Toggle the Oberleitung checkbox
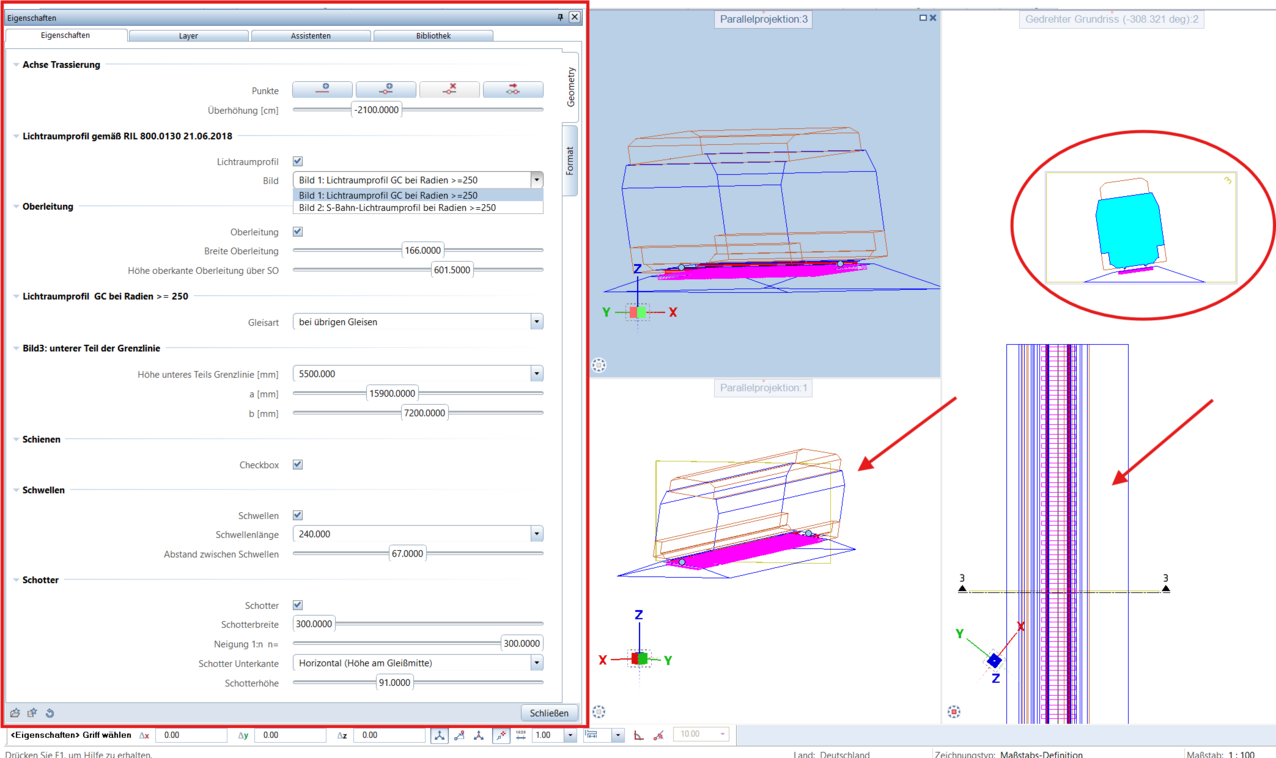Viewport: 1276px width, 758px height. click(298, 232)
